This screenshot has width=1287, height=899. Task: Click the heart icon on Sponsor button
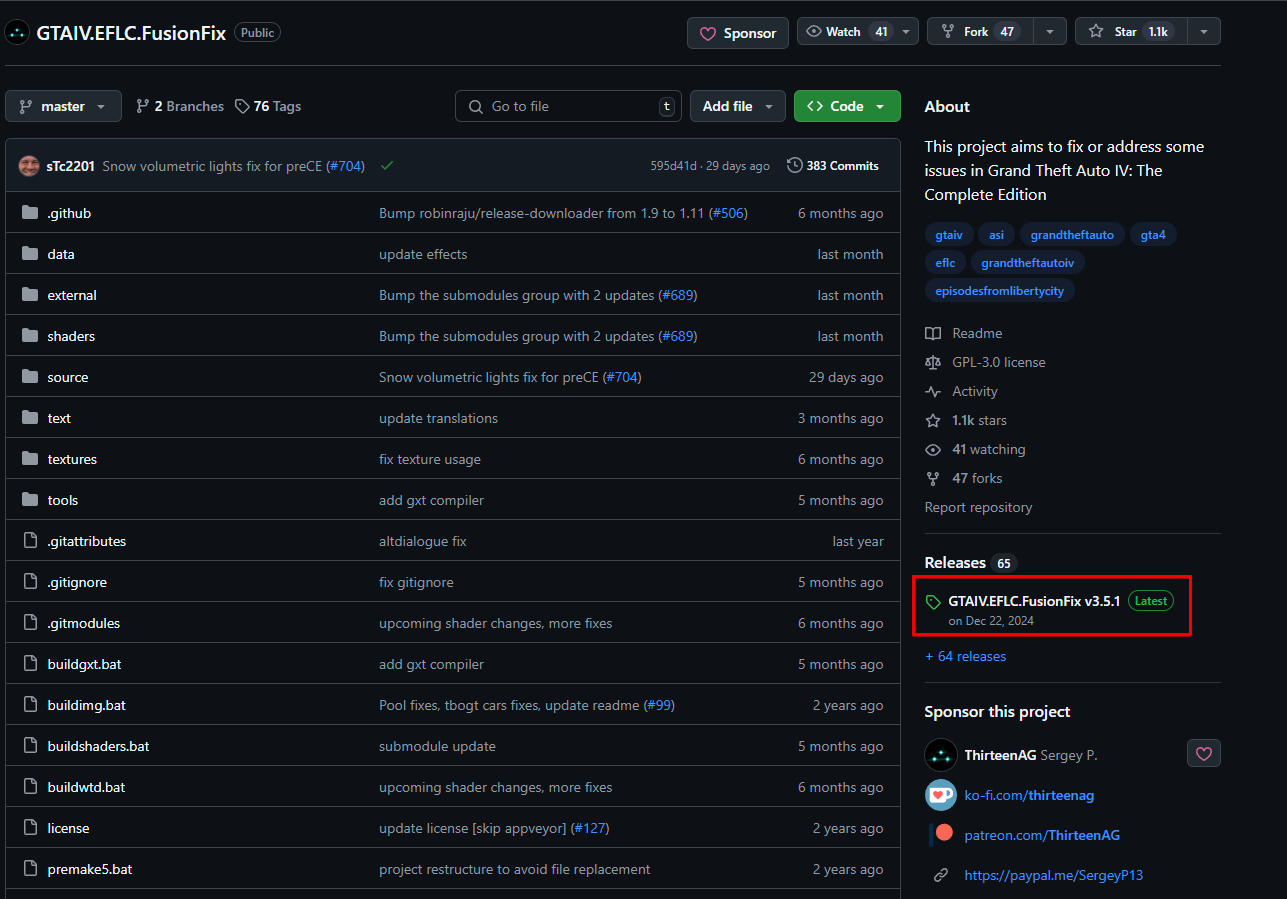tap(708, 33)
